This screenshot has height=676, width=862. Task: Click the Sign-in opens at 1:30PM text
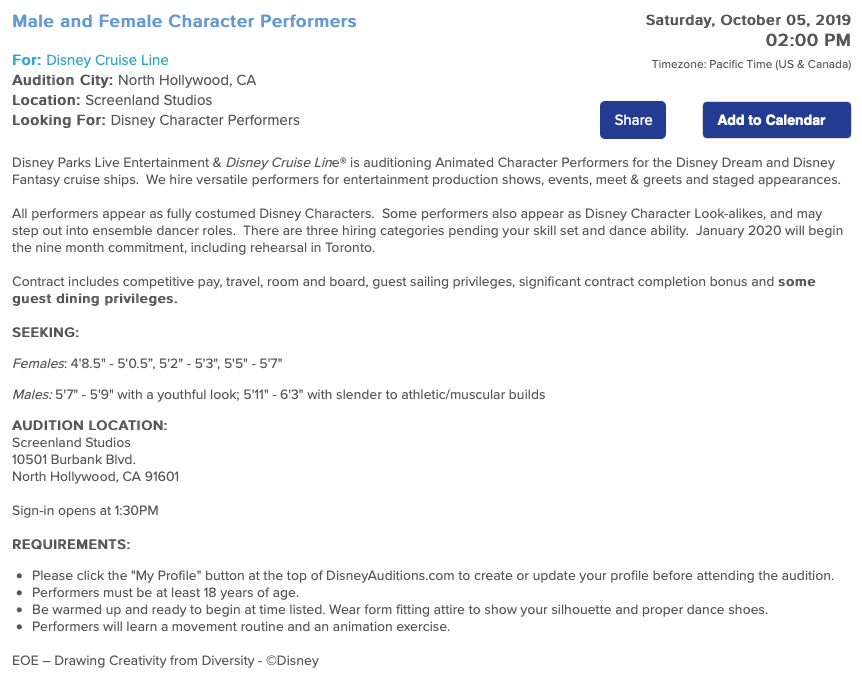click(x=85, y=511)
